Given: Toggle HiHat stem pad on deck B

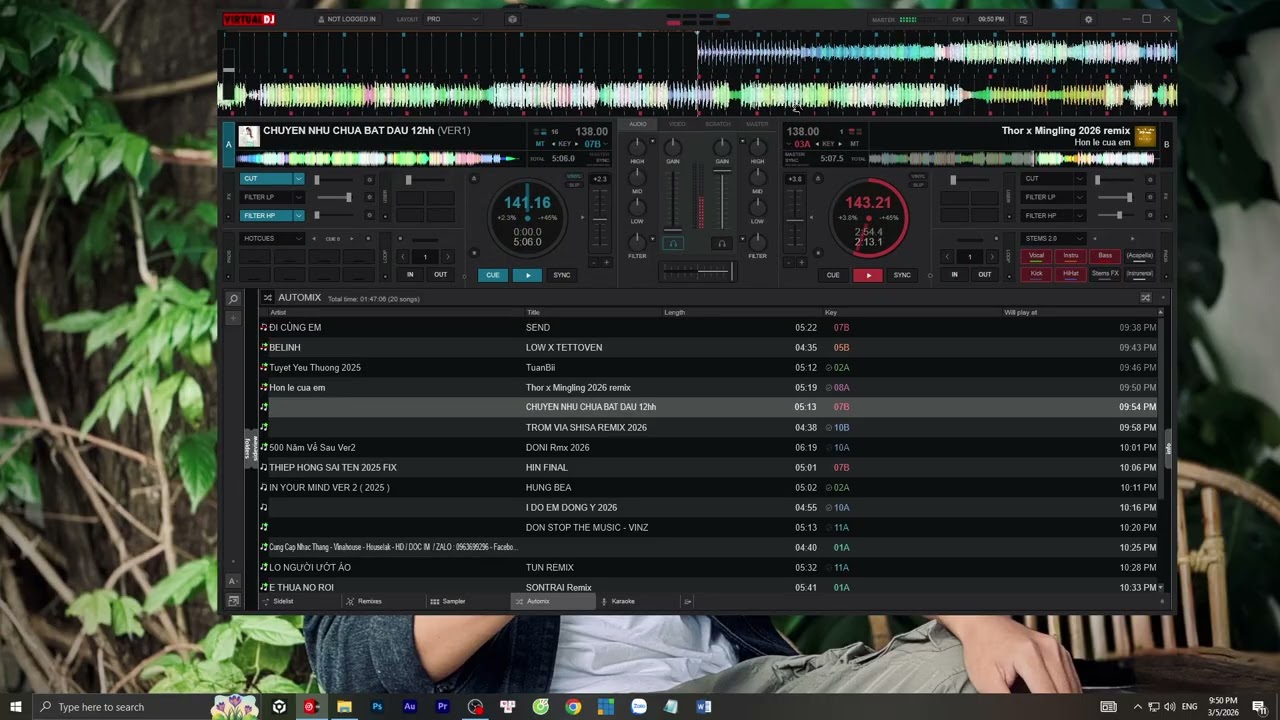Looking at the screenshot, I should pyautogui.click(x=1070, y=273).
